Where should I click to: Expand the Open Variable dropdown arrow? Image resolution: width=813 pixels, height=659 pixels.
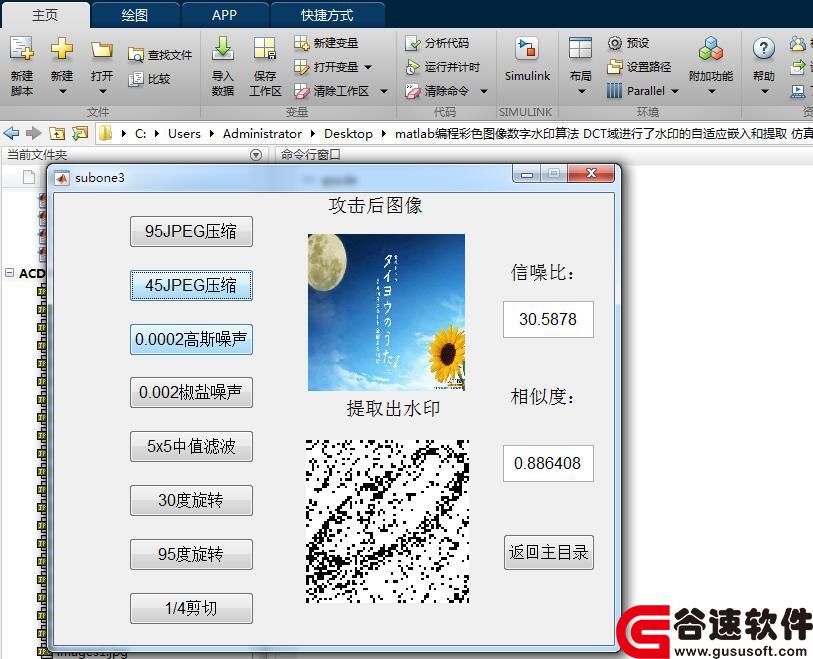click(368, 67)
